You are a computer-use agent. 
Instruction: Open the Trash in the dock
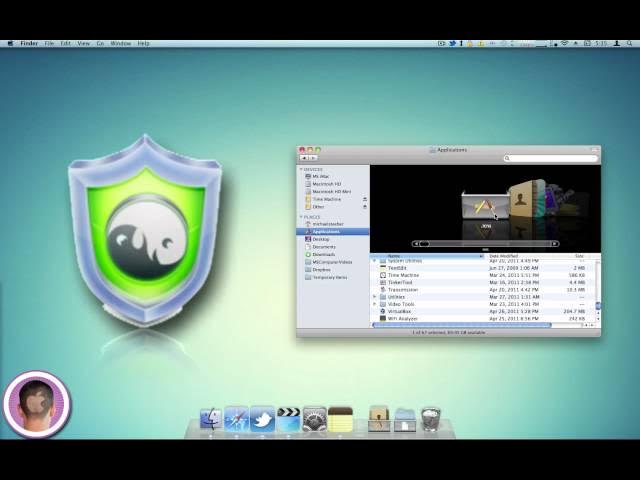point(431,419)
